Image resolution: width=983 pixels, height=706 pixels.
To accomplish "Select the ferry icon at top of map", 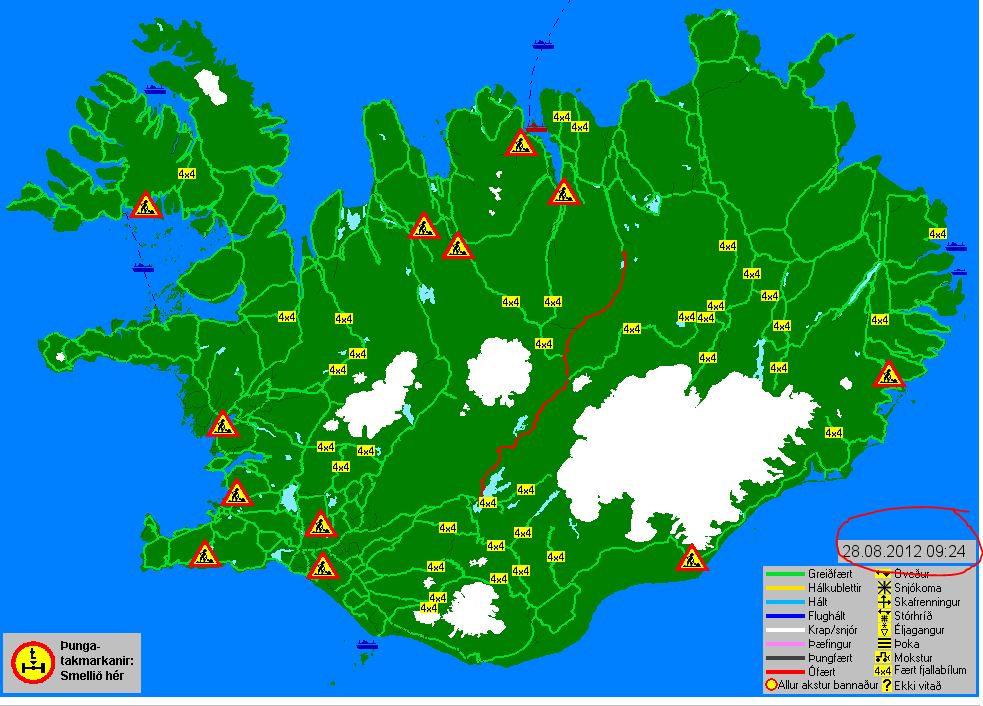I will coord(543,44).
